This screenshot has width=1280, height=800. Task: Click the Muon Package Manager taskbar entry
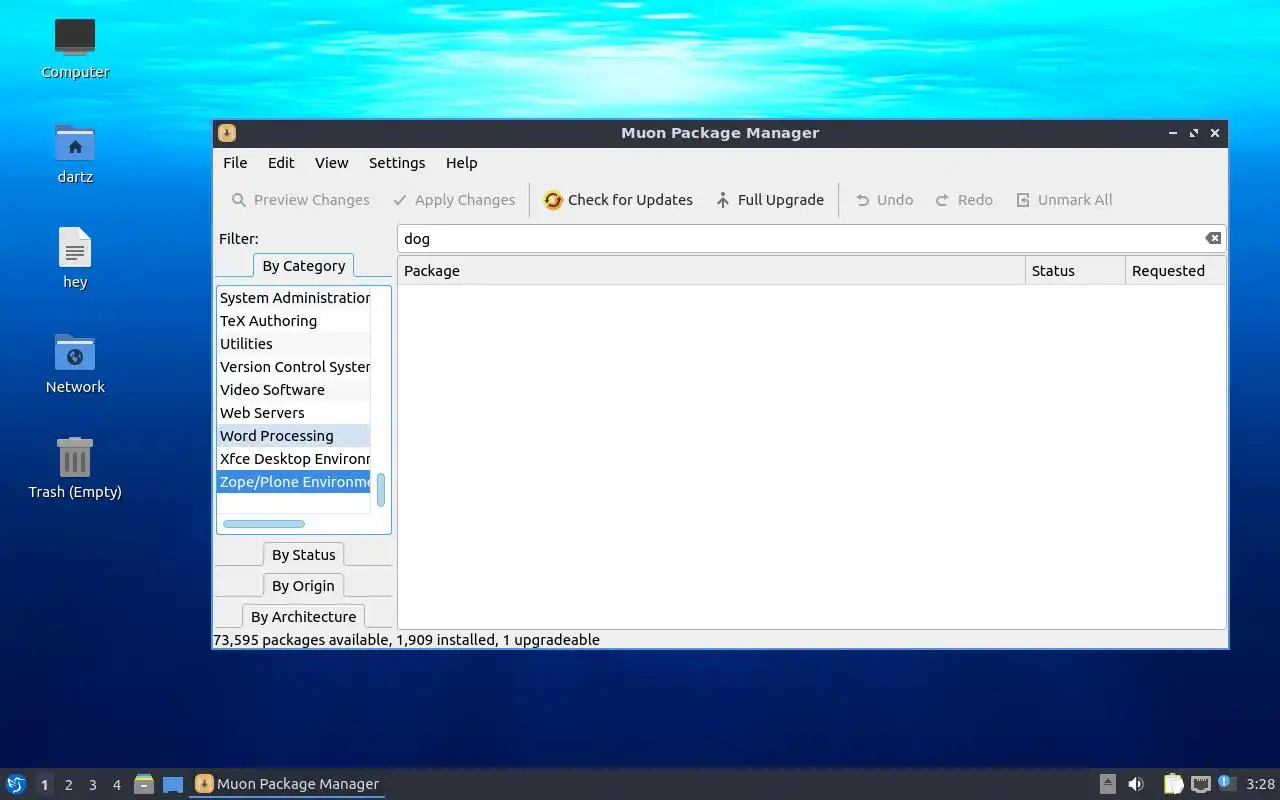point(287,784)
